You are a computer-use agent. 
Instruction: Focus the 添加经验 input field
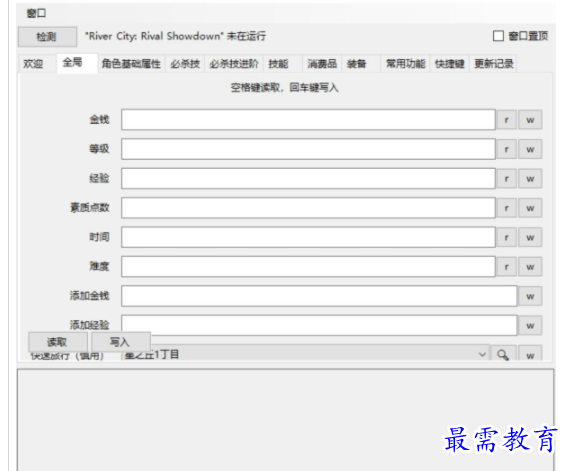coord(319,326)
